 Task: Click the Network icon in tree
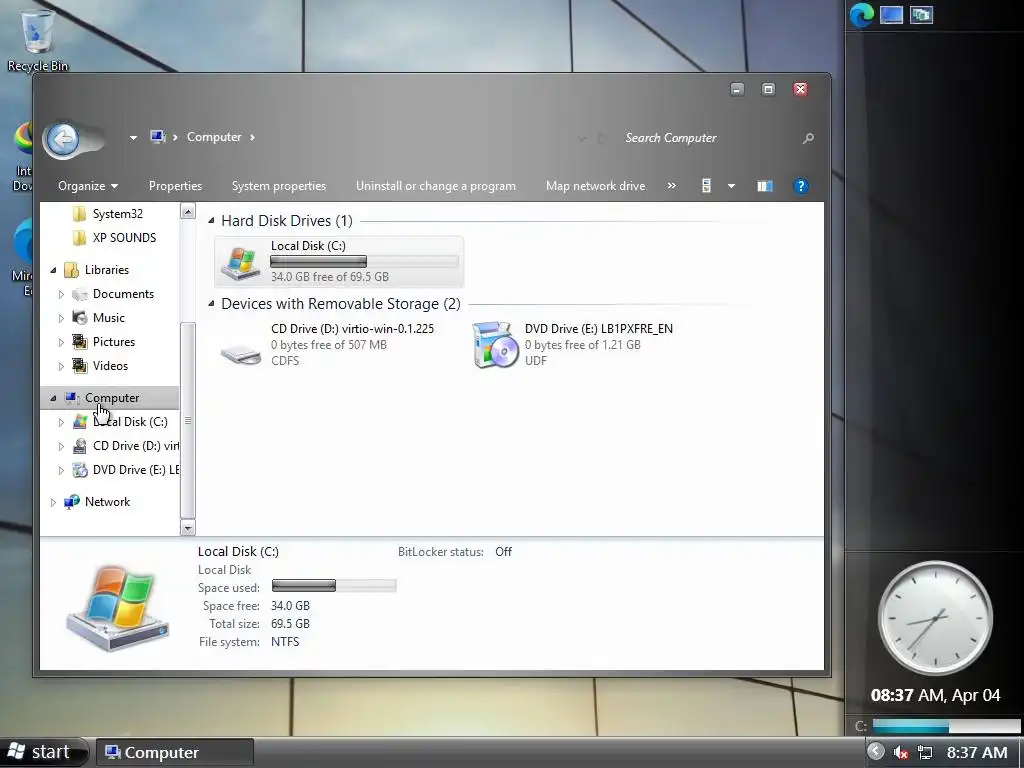pyautogui.click(x=71, y=502)
